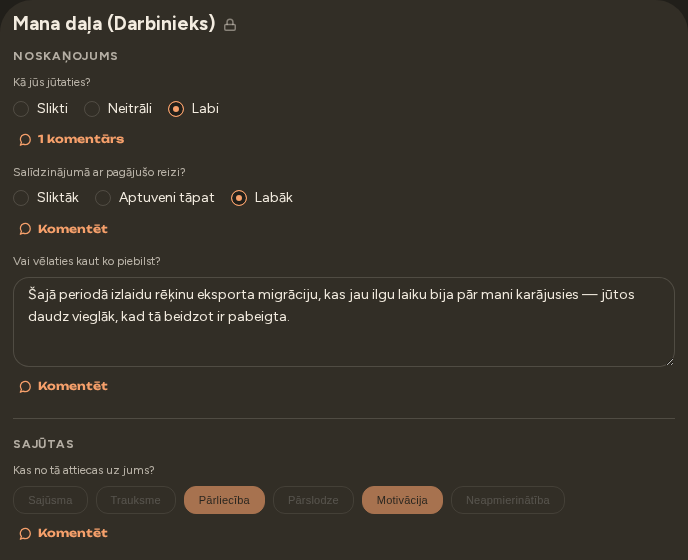Click the lock icon beside Mana daļa heading

coord(230,25)
